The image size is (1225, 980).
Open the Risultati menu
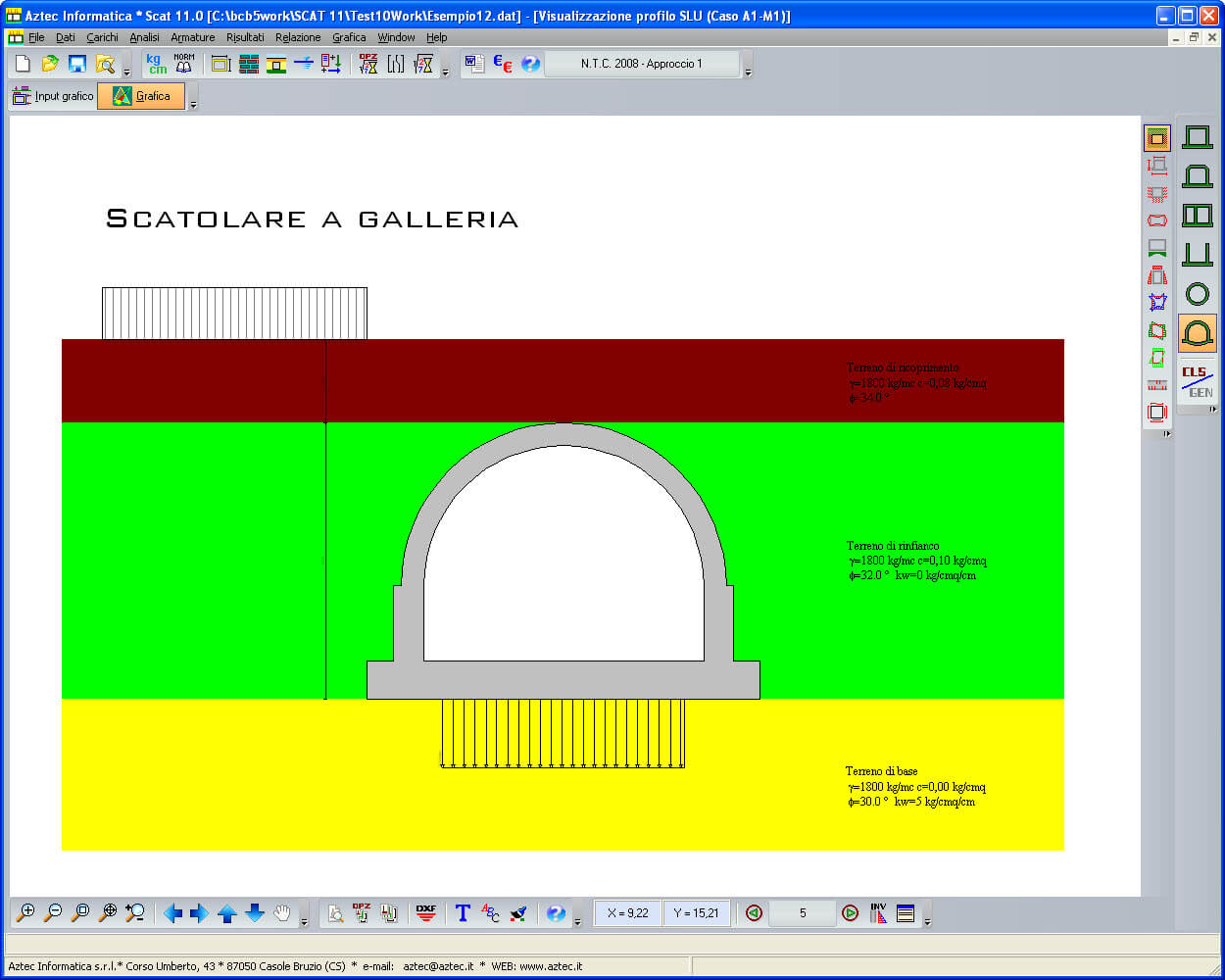(245, 37)
